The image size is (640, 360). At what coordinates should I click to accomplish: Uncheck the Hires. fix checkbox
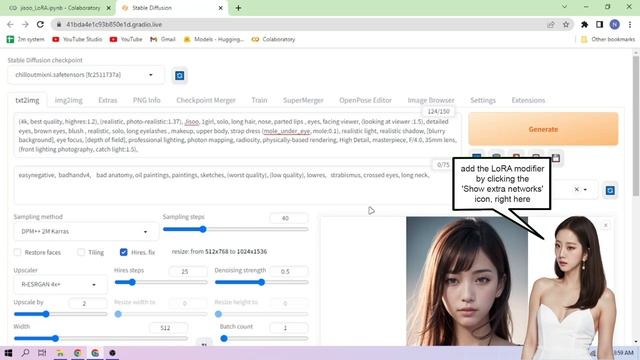point(124,252)
